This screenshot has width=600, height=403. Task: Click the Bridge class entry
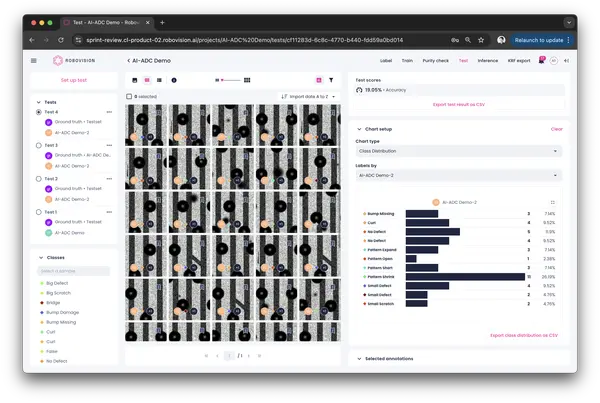pos(53,303)
